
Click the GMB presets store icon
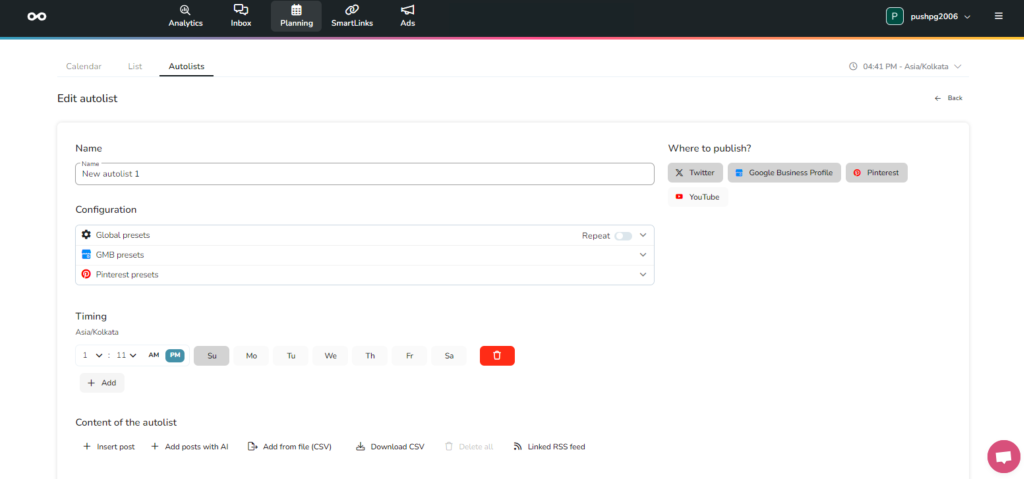click(86, 254)
